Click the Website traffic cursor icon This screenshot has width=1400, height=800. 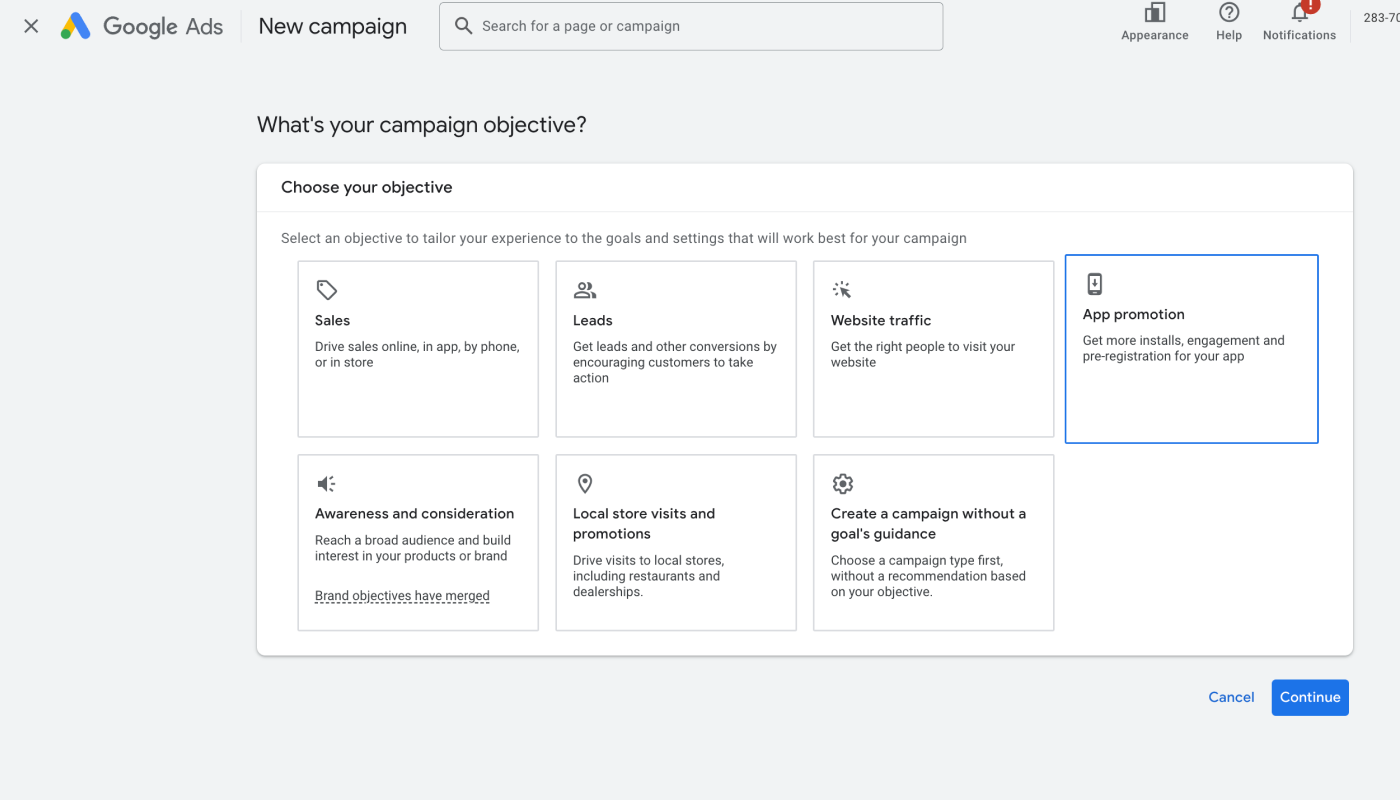[x=842, y=290]
